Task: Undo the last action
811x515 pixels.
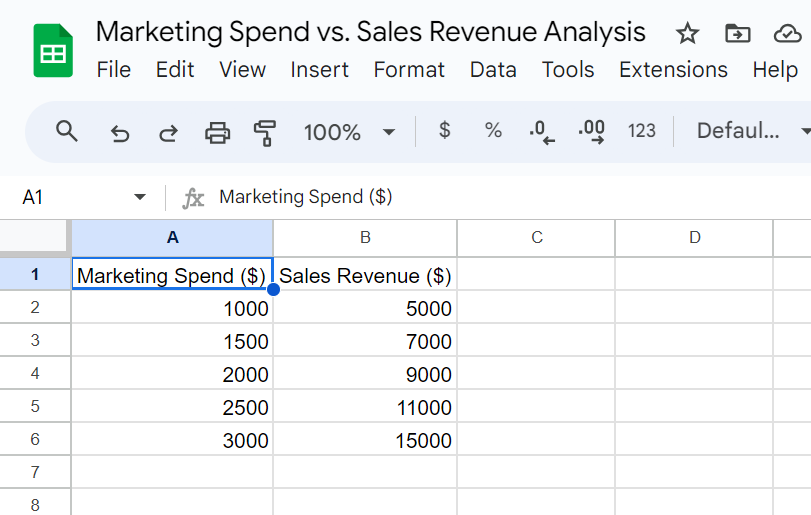Action: click(120, 132)
